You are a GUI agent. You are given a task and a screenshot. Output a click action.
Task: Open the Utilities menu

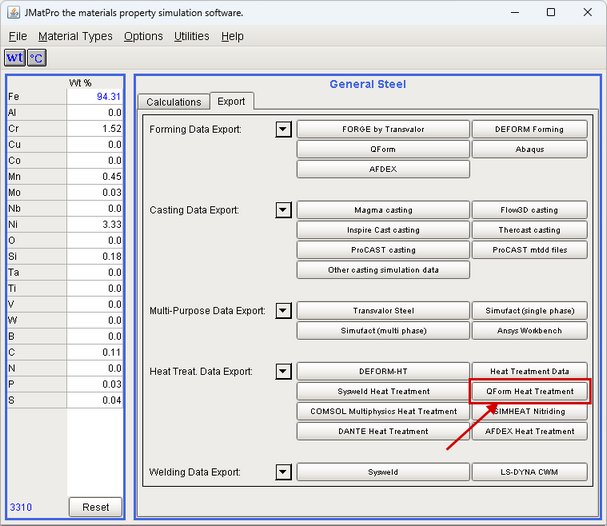click(x=191, y=36)
